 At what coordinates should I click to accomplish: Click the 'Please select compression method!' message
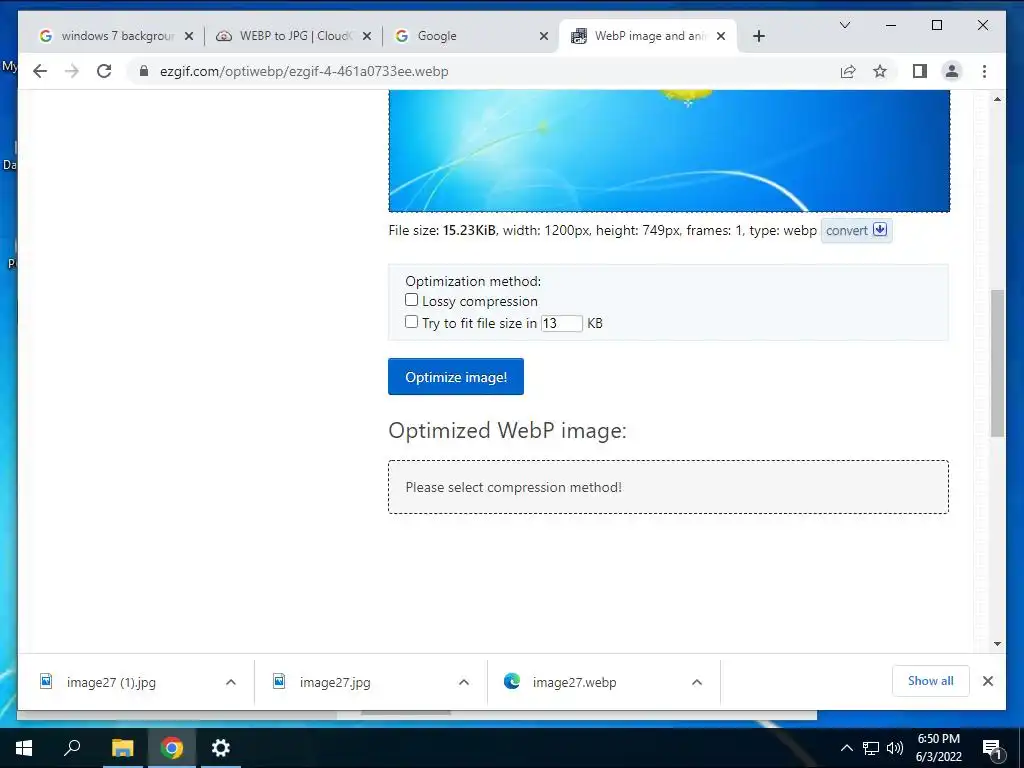513,487
